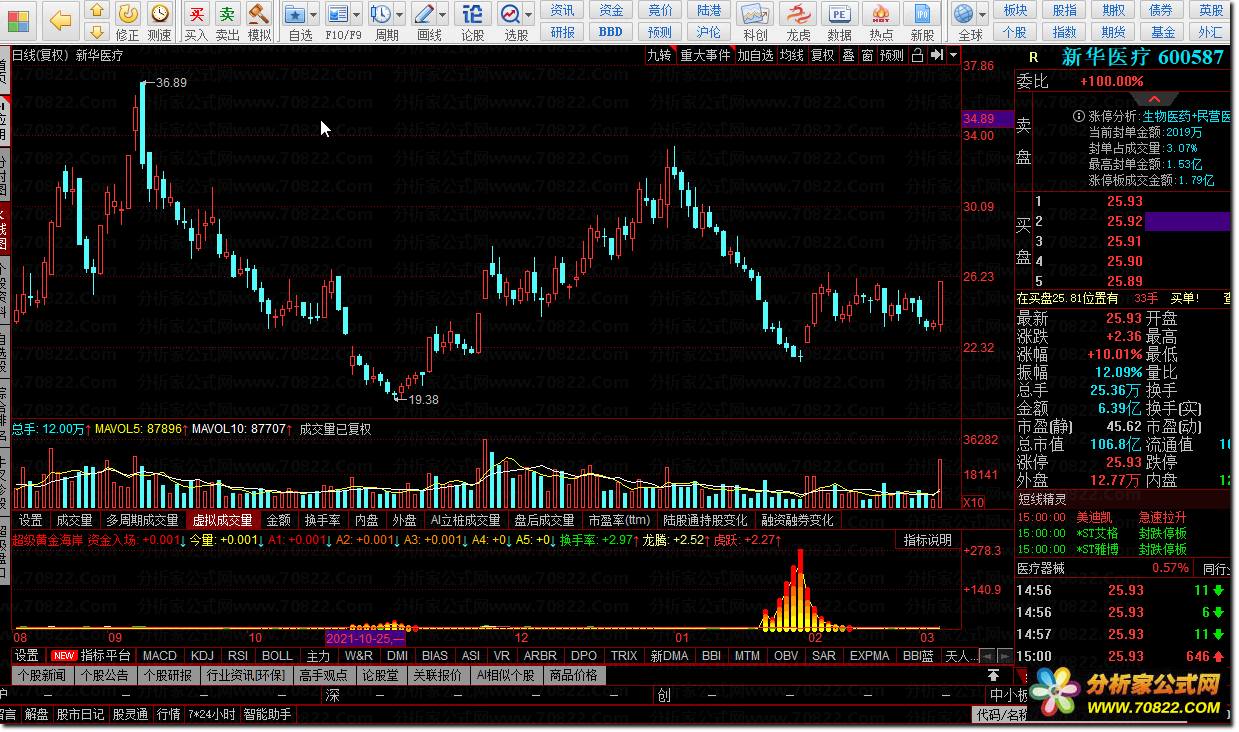Expand the 自选 dropdown arrow
Screen dimensions: 1239x732
point(314,15)
